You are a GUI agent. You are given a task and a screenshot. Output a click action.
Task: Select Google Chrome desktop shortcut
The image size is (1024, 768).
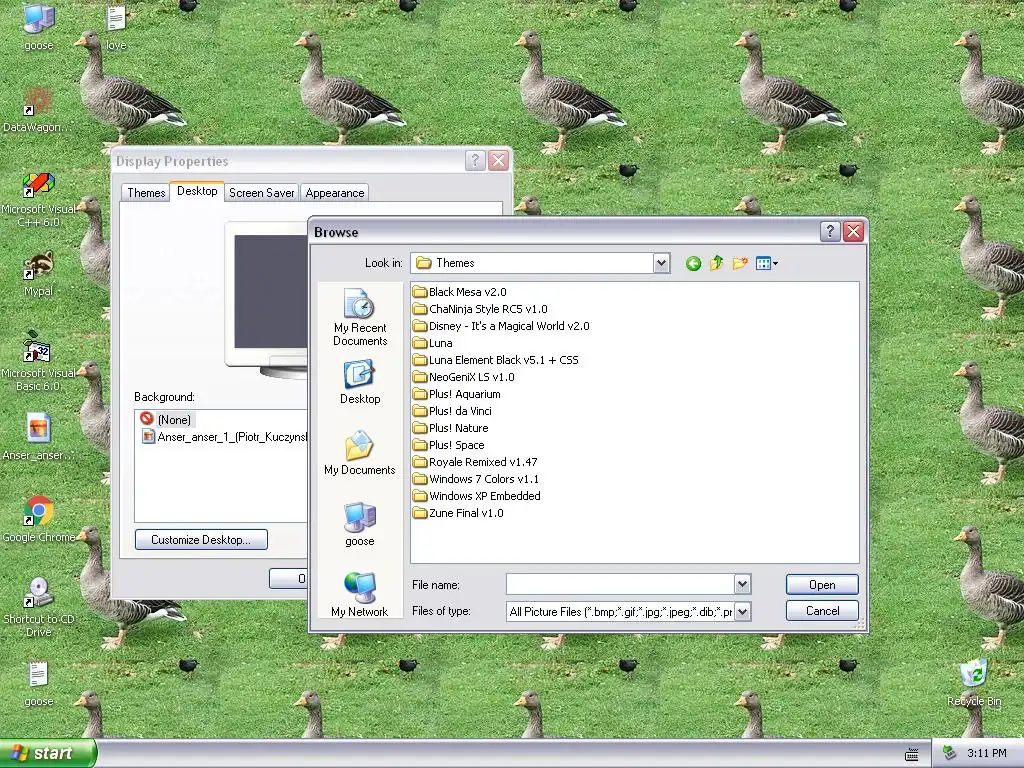pyautogui.click(x=39, y=519)
